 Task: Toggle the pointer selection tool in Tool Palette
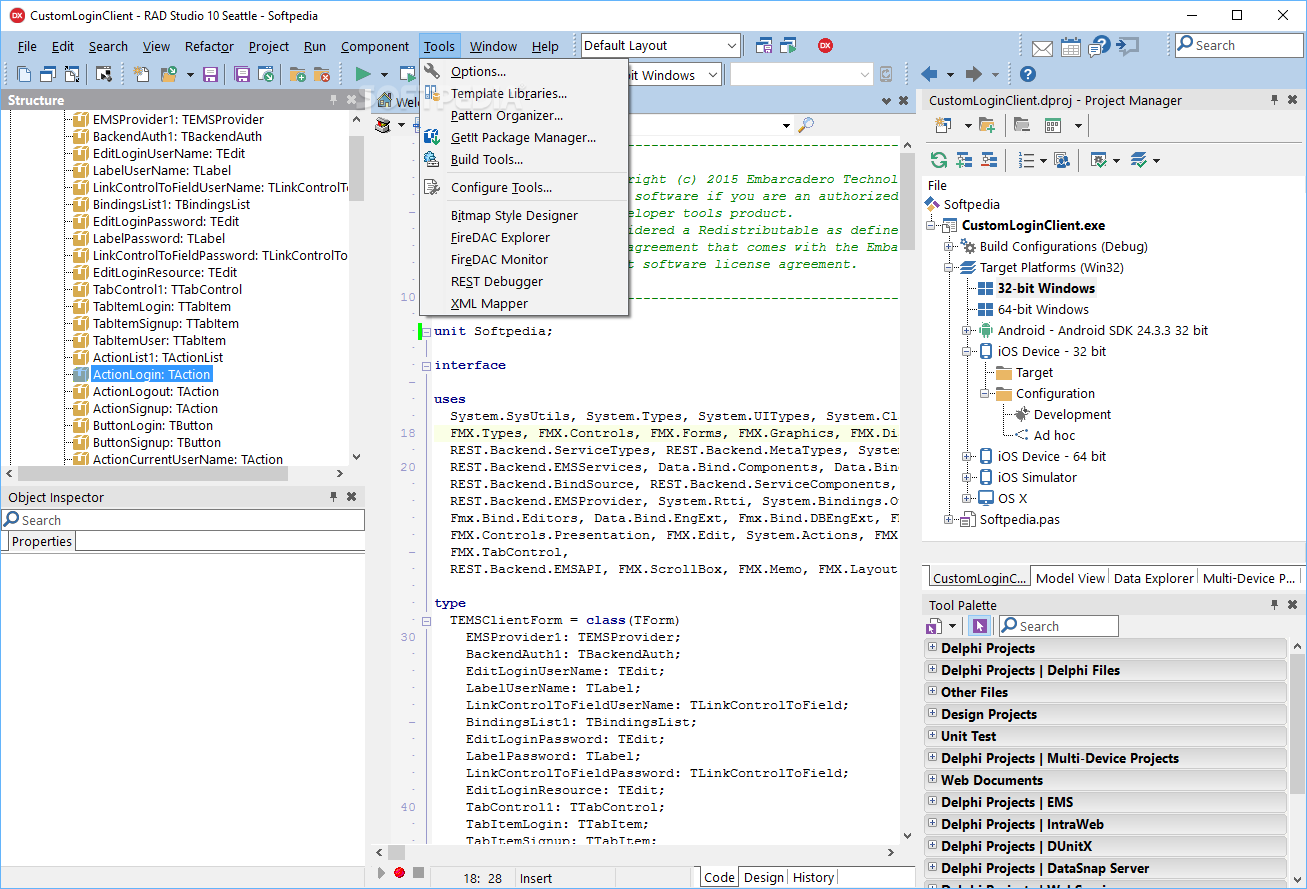[x=979, y=626]
